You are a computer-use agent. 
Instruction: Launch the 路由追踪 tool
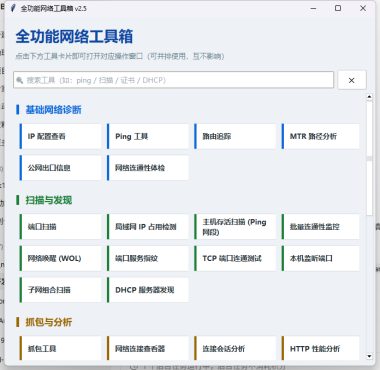coord(235,136)
